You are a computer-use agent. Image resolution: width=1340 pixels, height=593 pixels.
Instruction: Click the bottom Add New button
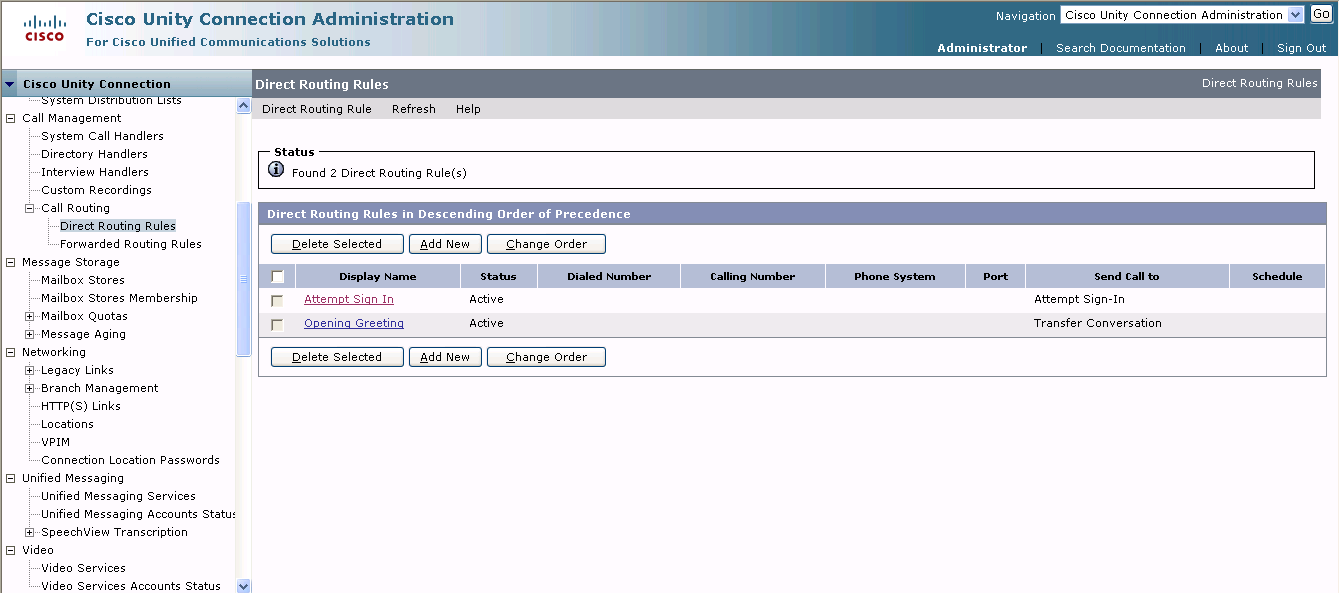click(x=445, y=357)
